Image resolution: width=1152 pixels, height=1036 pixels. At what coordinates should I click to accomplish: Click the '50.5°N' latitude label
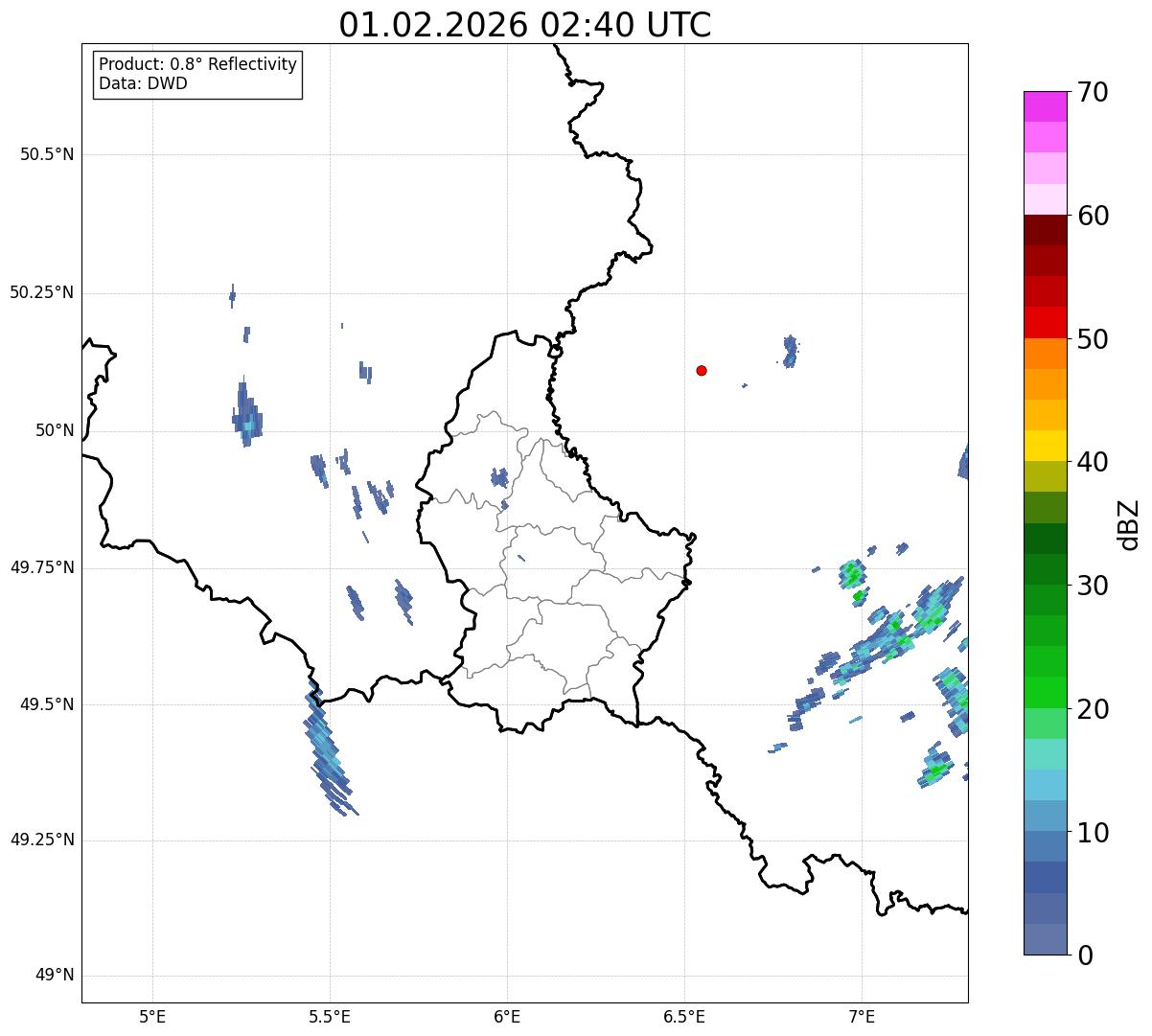[47, 154]
